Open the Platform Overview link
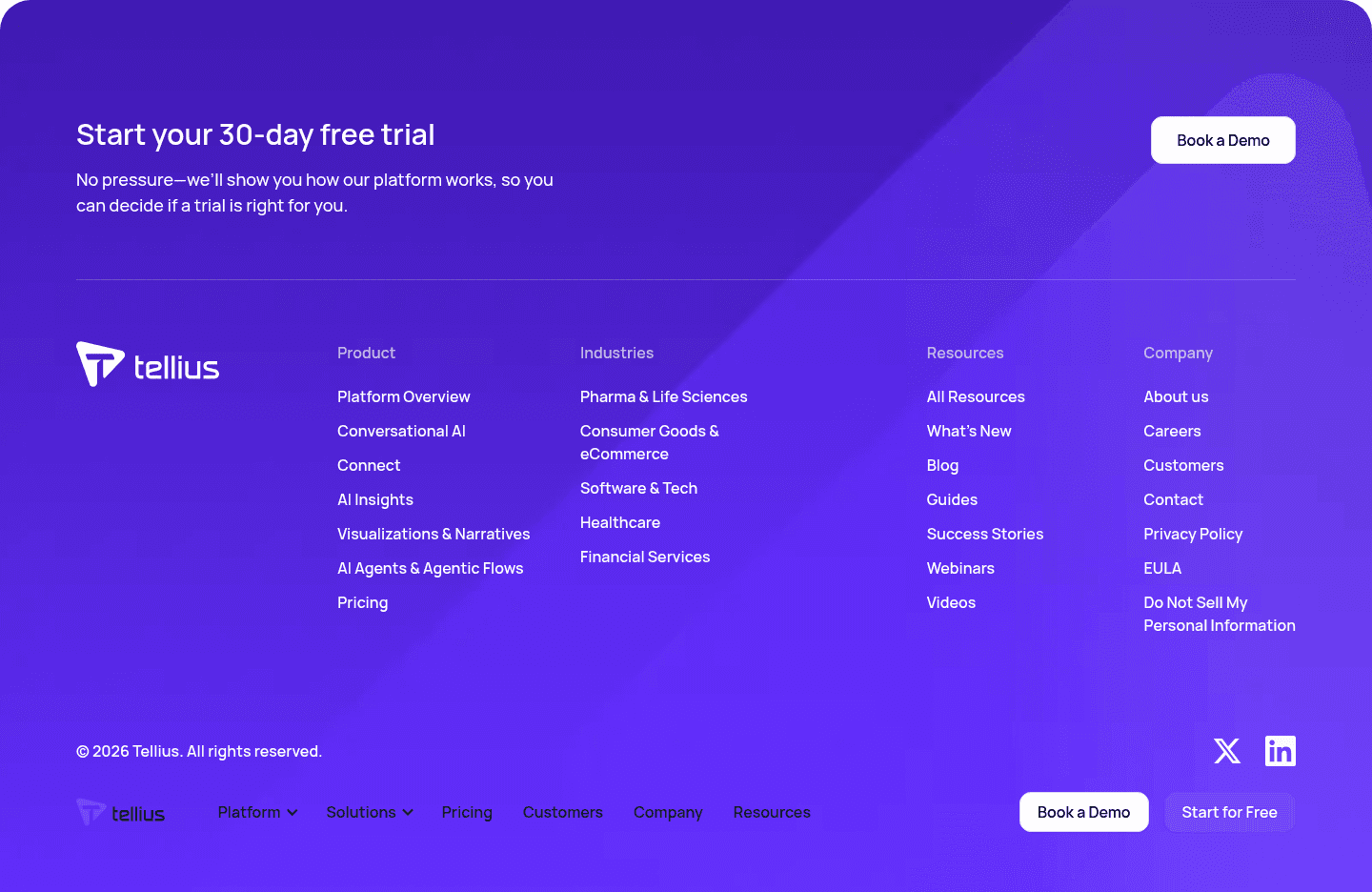Viewport: 1372px width, 892px height. point(404,396)
